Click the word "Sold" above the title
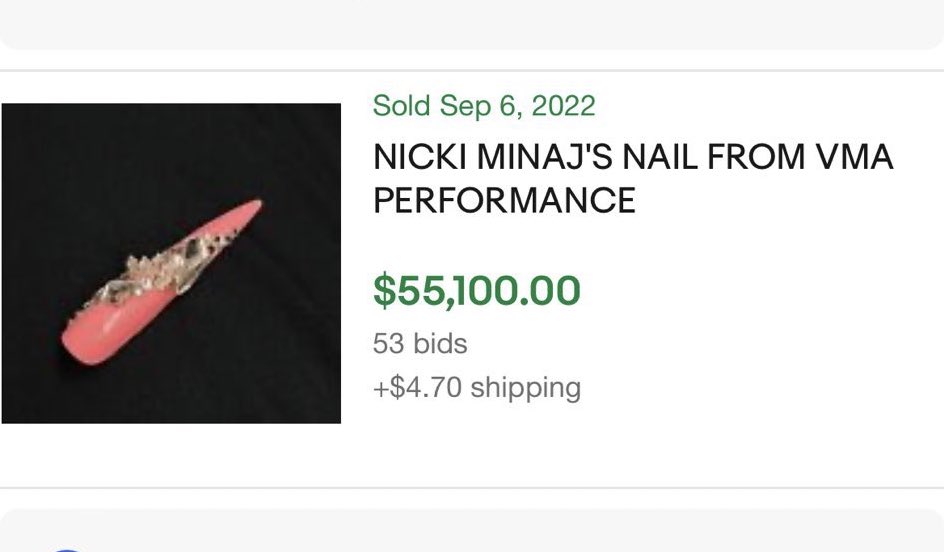This screenshot has height=552, width=944. pos(402,105)
